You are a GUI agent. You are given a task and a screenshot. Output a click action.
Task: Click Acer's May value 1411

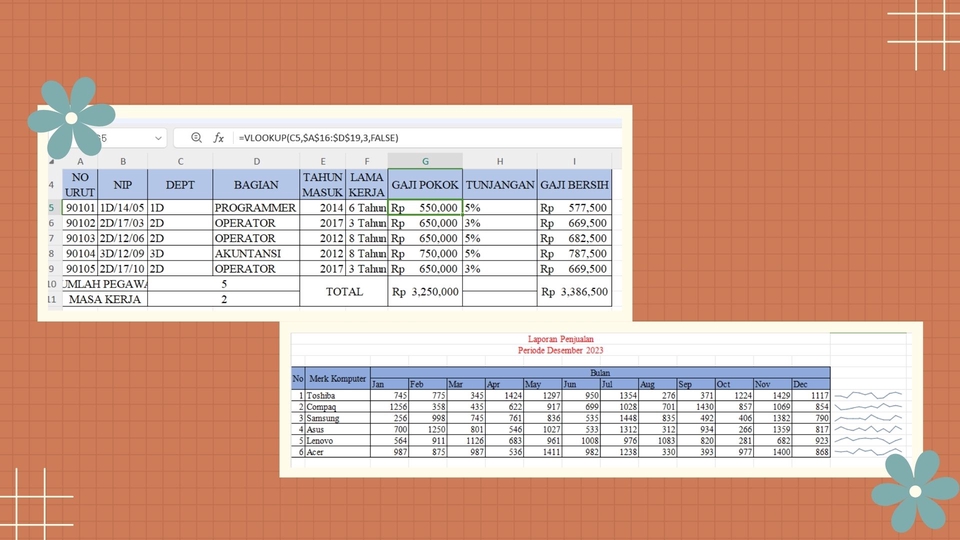(542, 452)
